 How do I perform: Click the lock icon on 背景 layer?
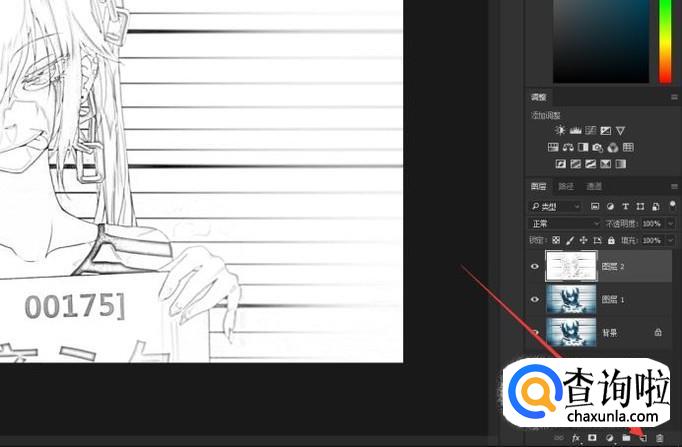click(658, 332)
